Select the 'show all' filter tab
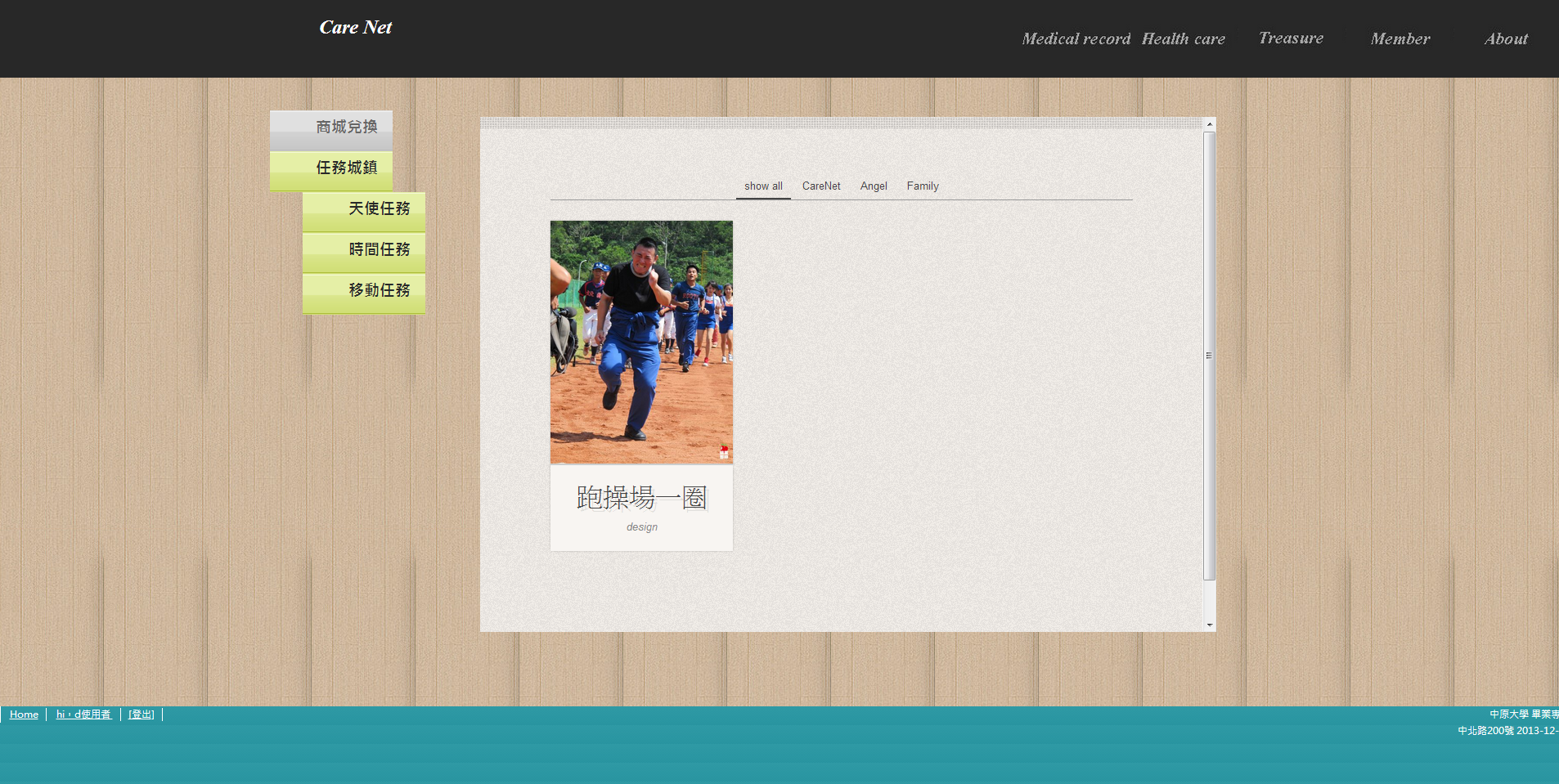 click(x=763, y=186)
